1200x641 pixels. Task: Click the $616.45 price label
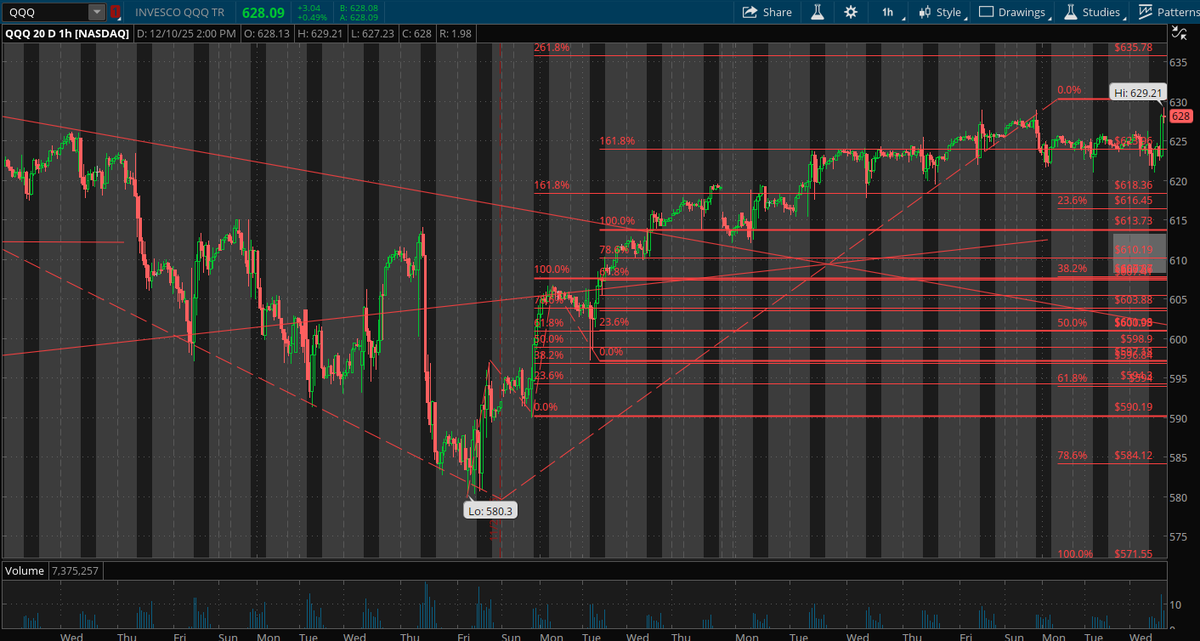(x=1134, y=200)
